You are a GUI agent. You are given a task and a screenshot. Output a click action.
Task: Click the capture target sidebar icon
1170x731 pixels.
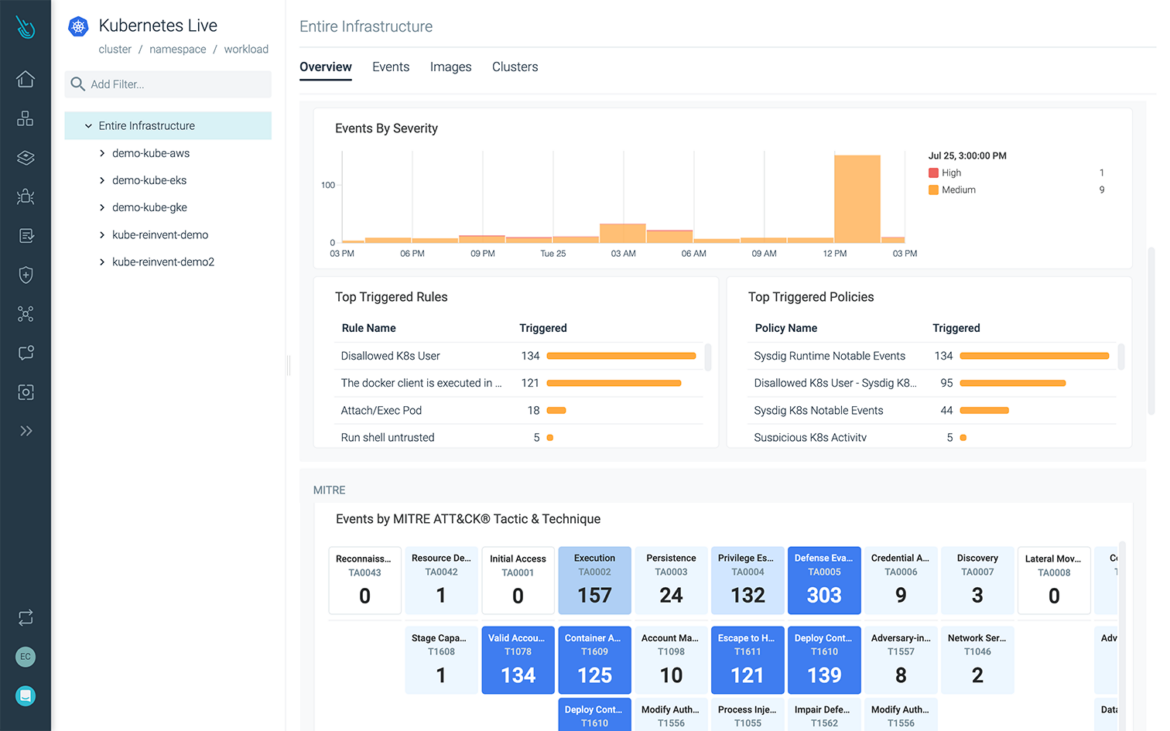(25, 392)
